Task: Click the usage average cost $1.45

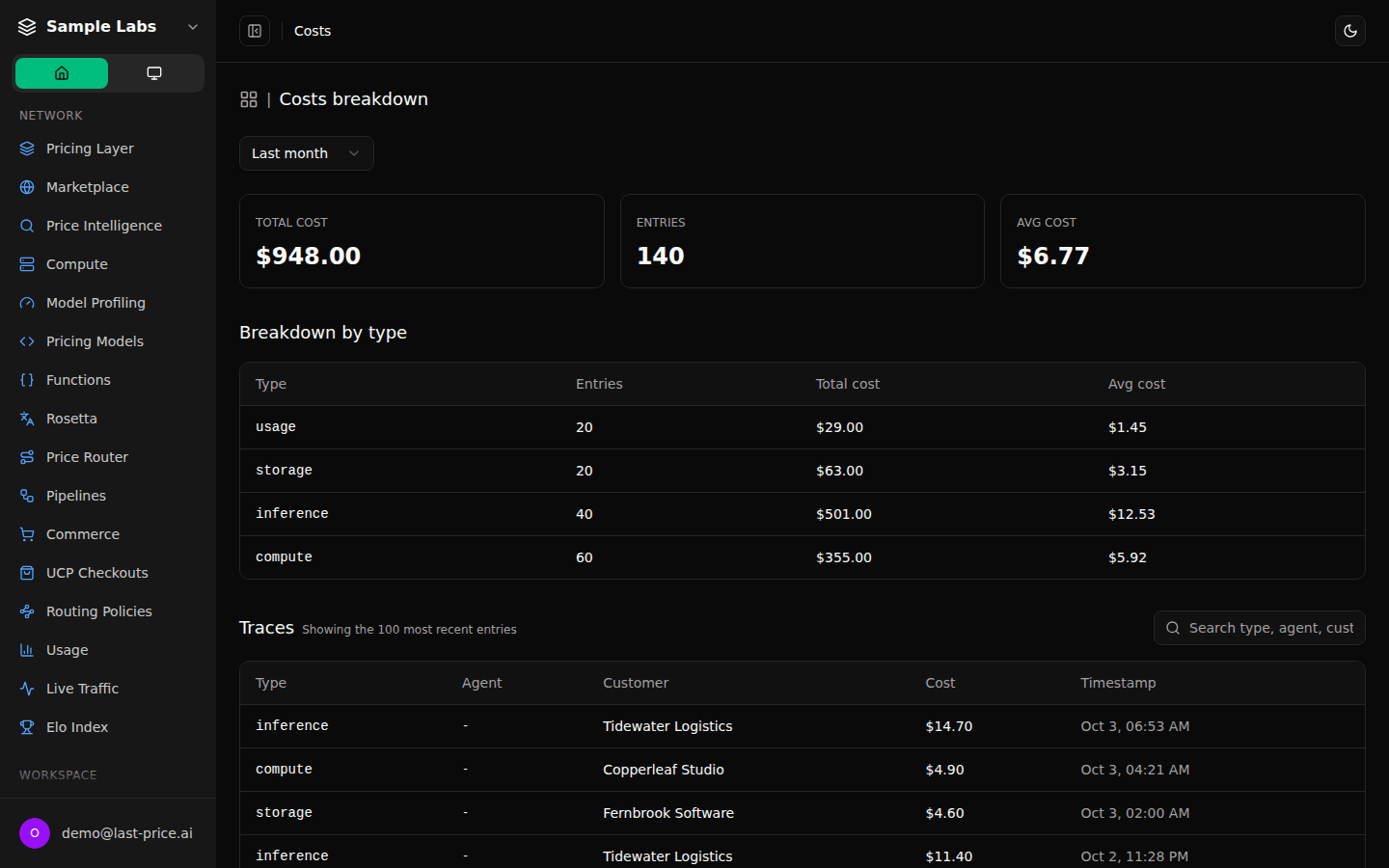Action: click(x=1128, y=427)
